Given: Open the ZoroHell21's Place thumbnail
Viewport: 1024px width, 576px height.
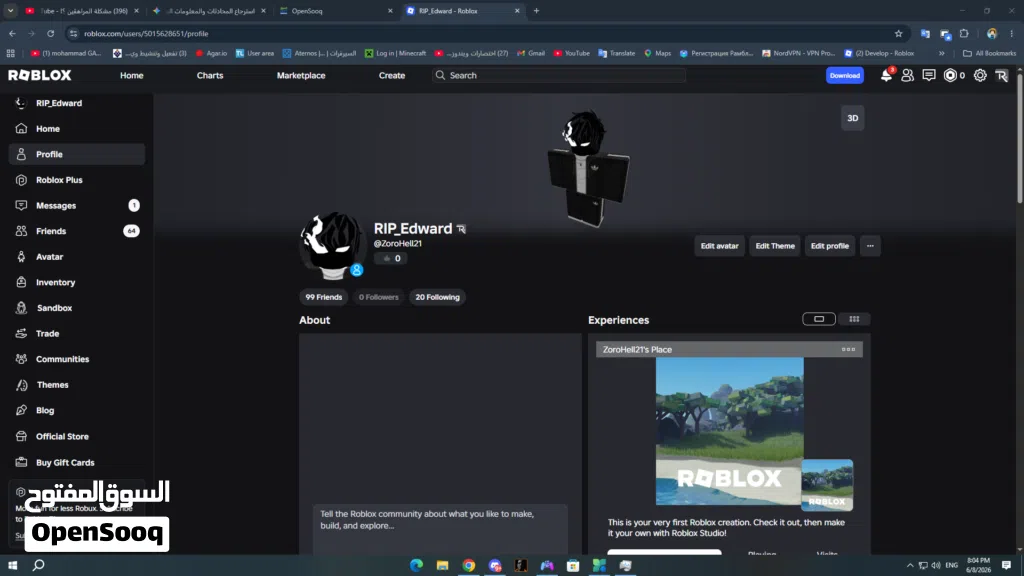Looking at the screenshot, I should (729, 431).
